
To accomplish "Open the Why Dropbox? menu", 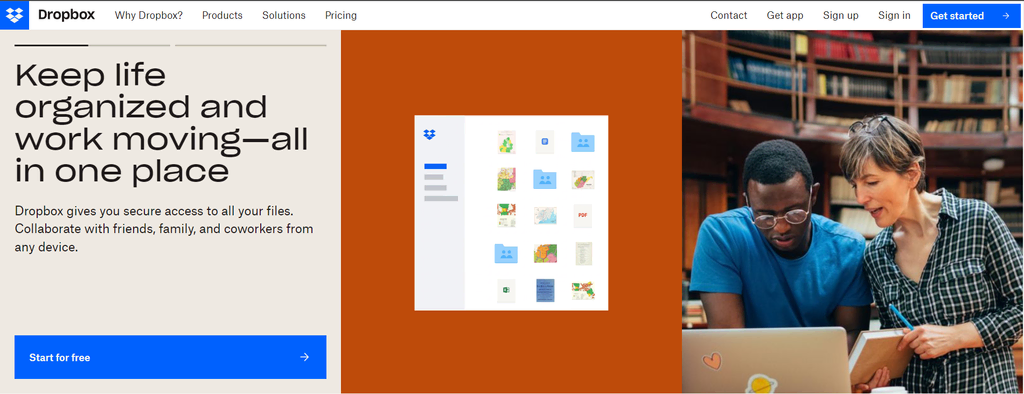I will pyautogui.click(x=149, y=15).
